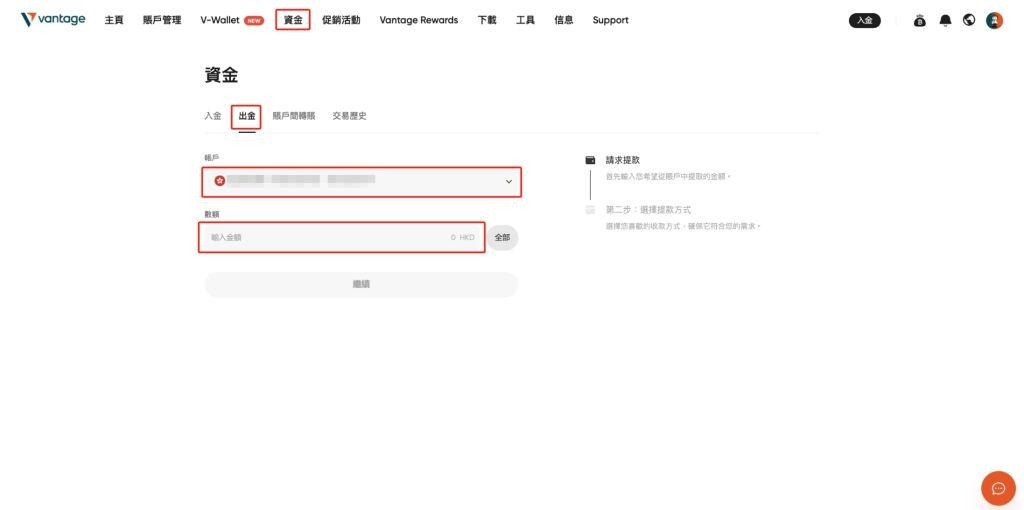Open 賬戶管理 menu

(x=162, y=20)
